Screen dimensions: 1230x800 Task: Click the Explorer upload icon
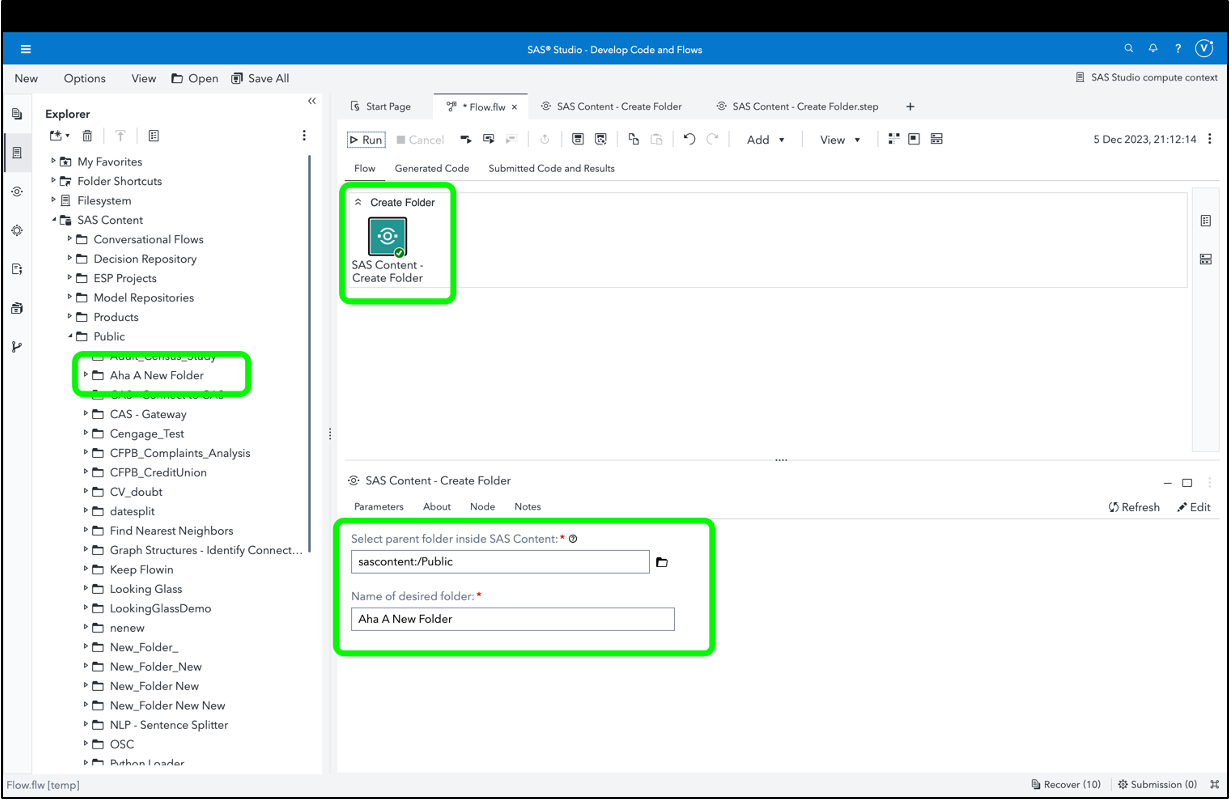point(120,136)
